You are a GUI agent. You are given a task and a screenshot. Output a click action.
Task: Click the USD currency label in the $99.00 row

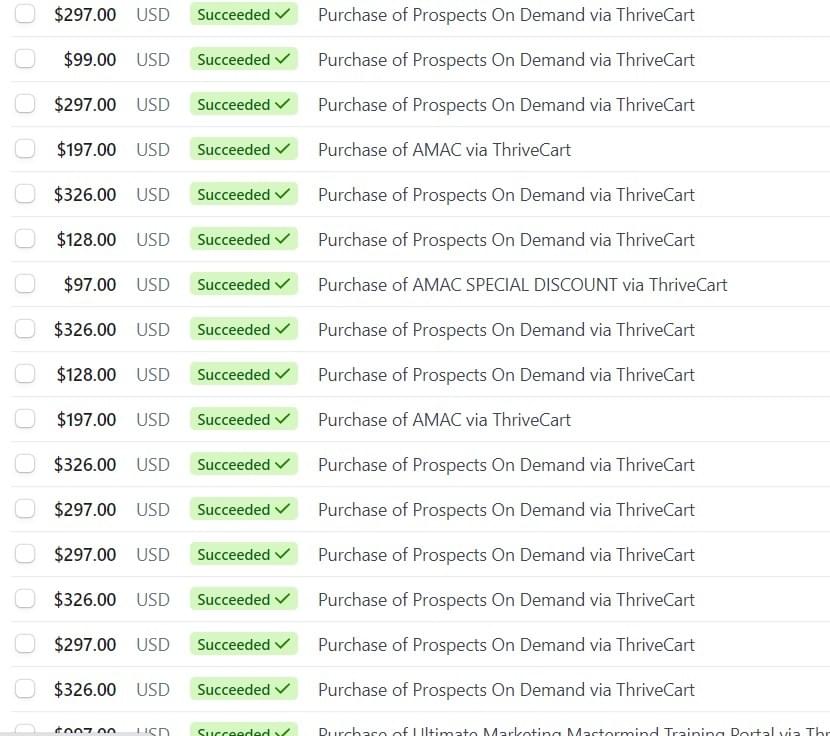(x=153, y=59)
